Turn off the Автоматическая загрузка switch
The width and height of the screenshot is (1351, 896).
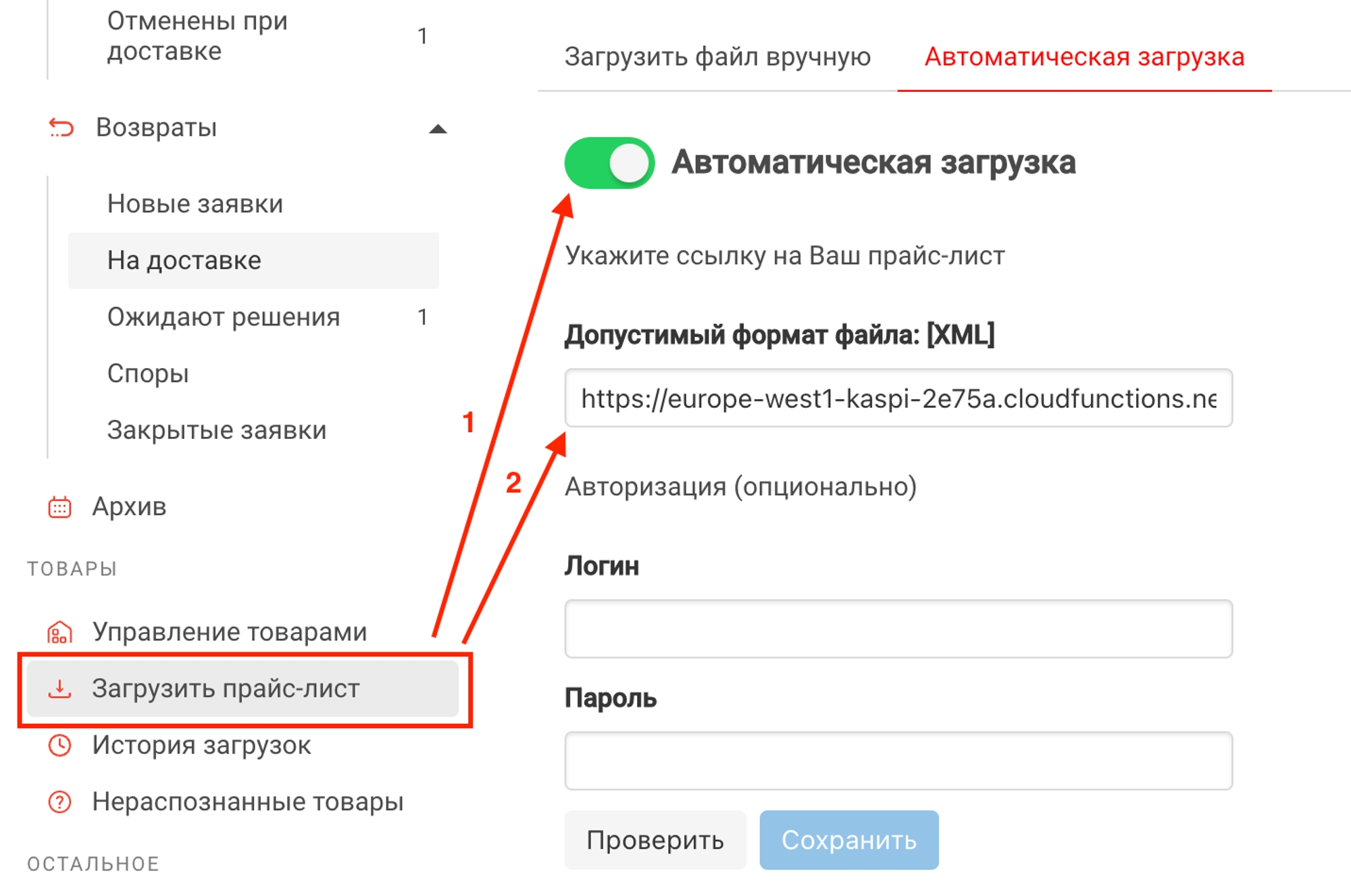pyautogui.click(x=609, y=163)
